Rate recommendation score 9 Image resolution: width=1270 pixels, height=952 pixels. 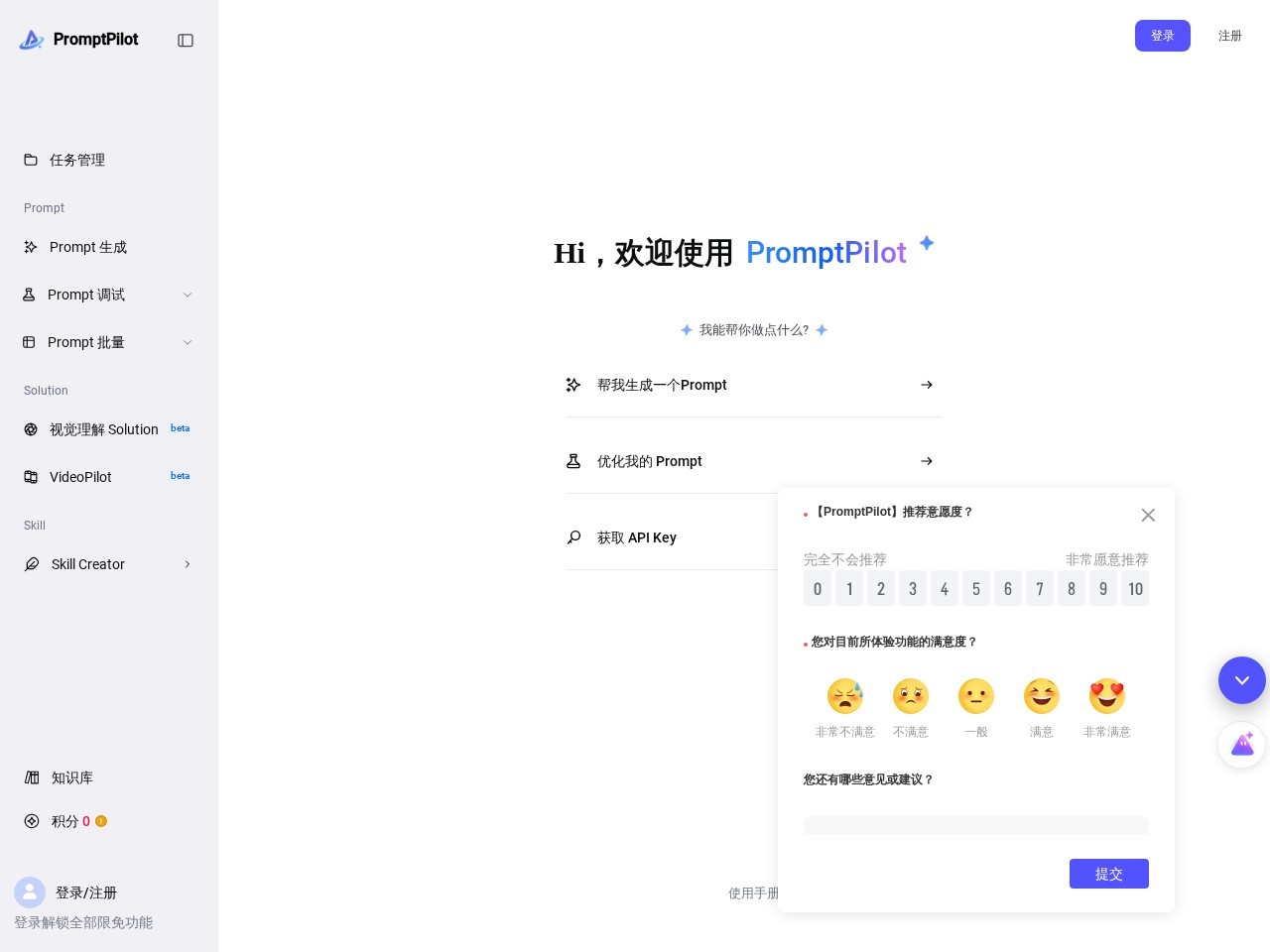pos(1103,589)
